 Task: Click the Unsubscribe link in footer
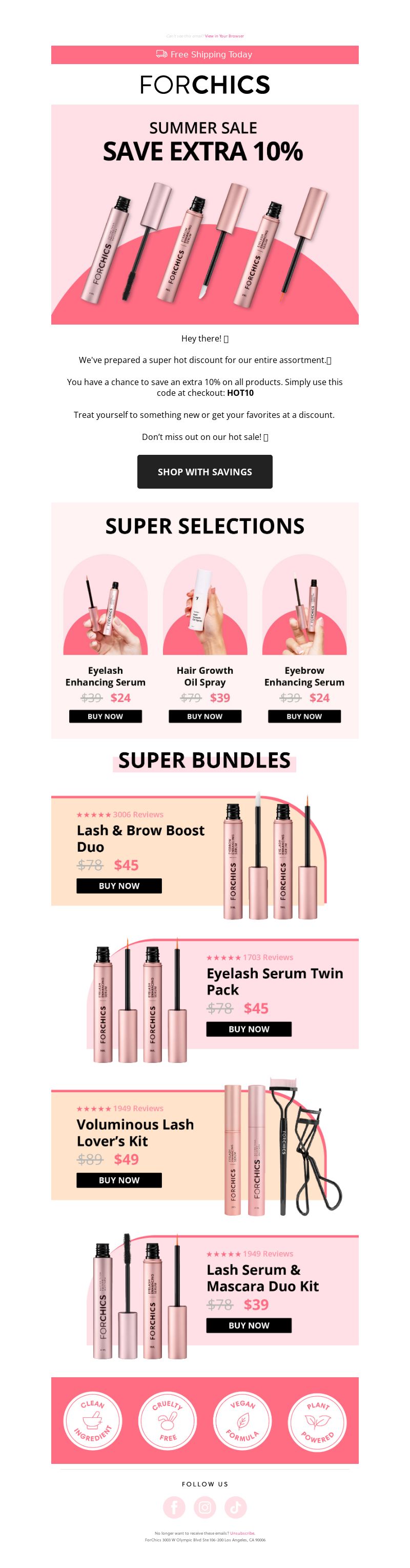243,1533
